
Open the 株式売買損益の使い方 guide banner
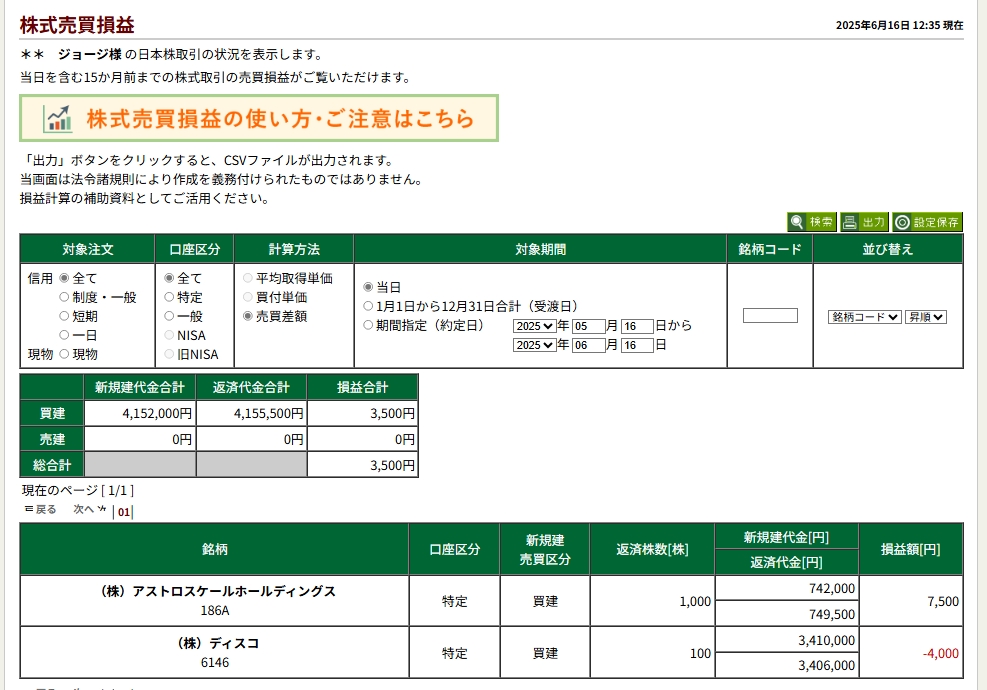259,119
